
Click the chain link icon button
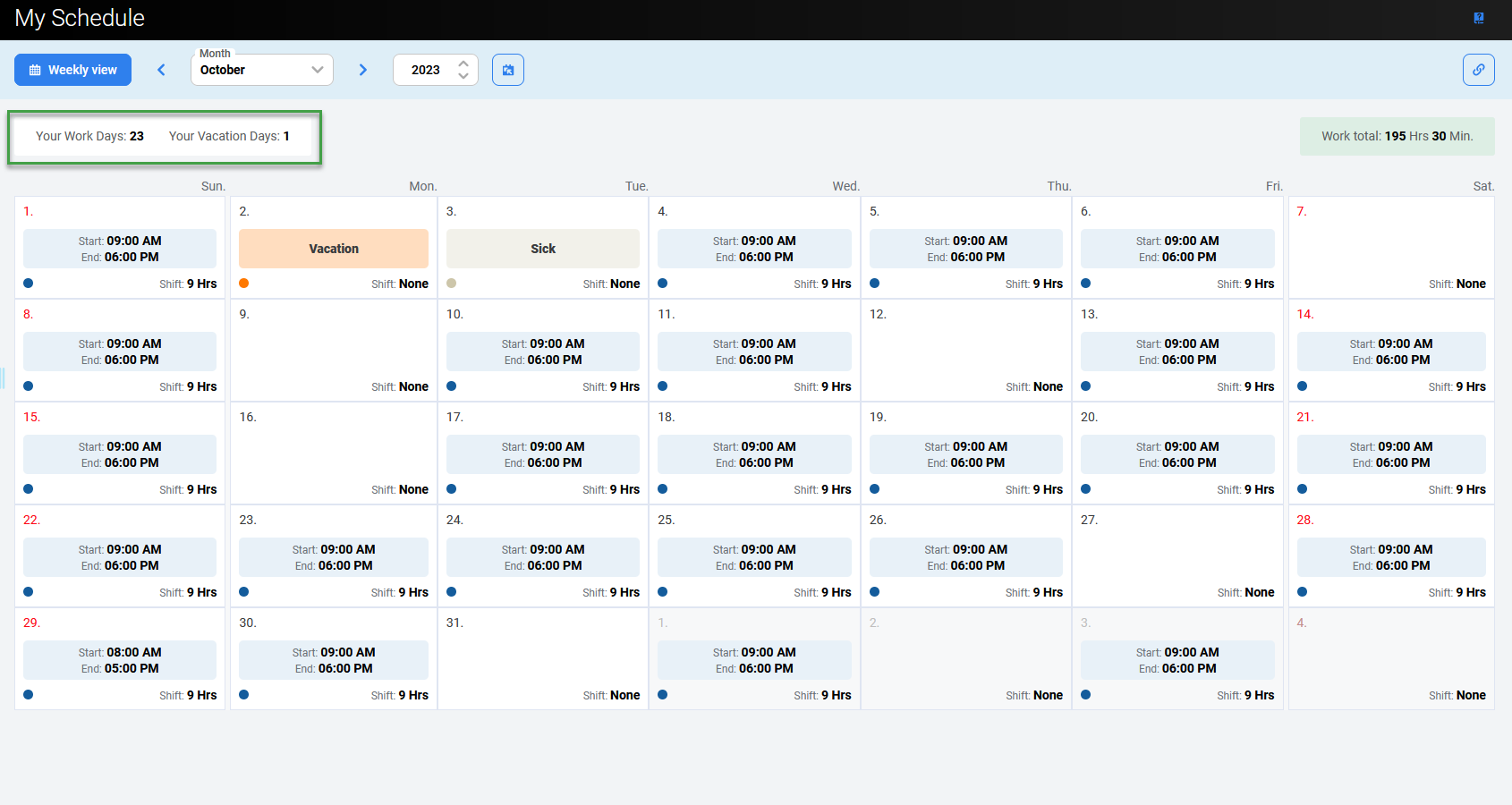[1478, 70]
